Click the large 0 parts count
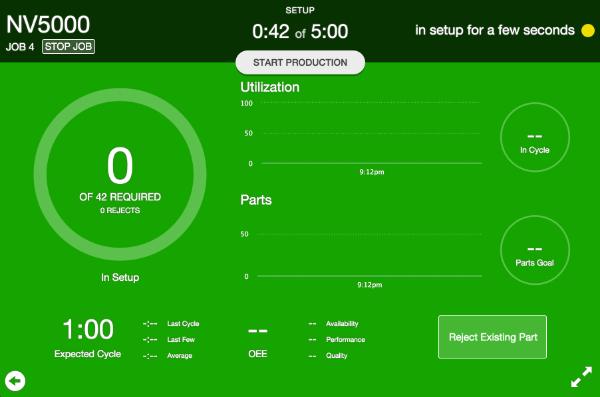This screenshot has height=397, width=600. [x=120, y=166]
